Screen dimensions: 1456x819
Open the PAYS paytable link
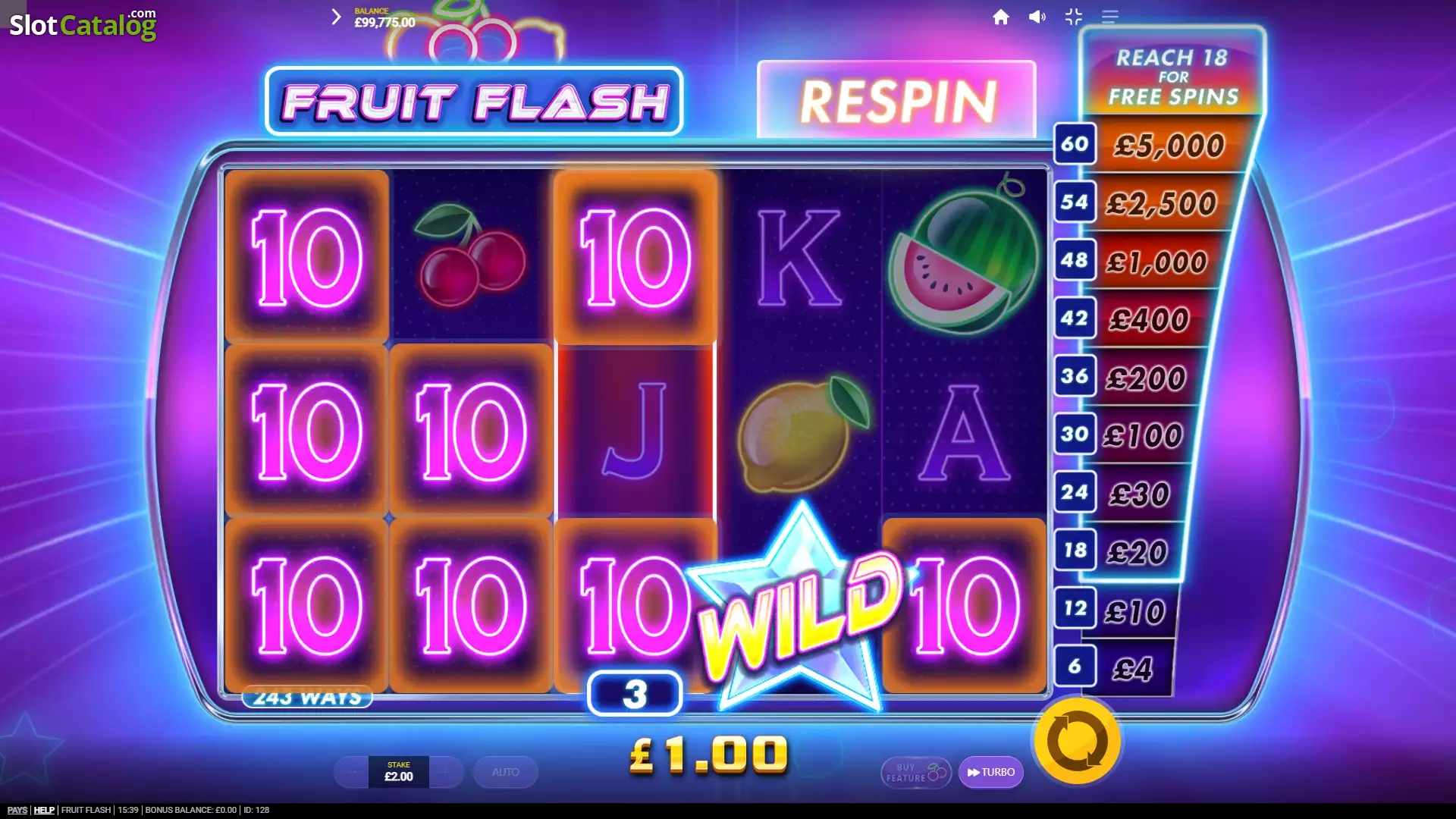[x=17, y=810]
